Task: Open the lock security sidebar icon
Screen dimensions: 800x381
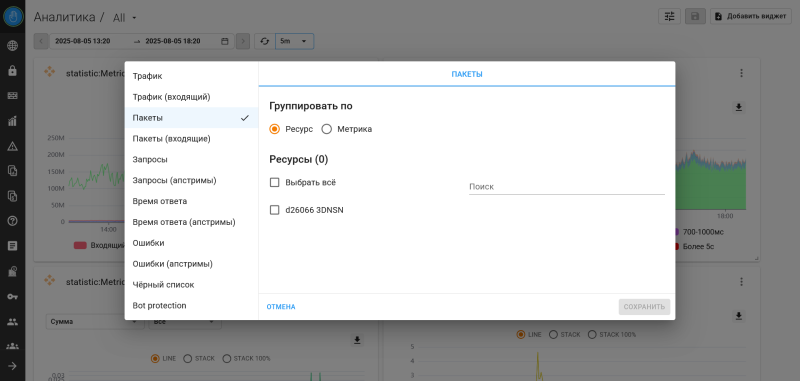Action: pos(13,71)
